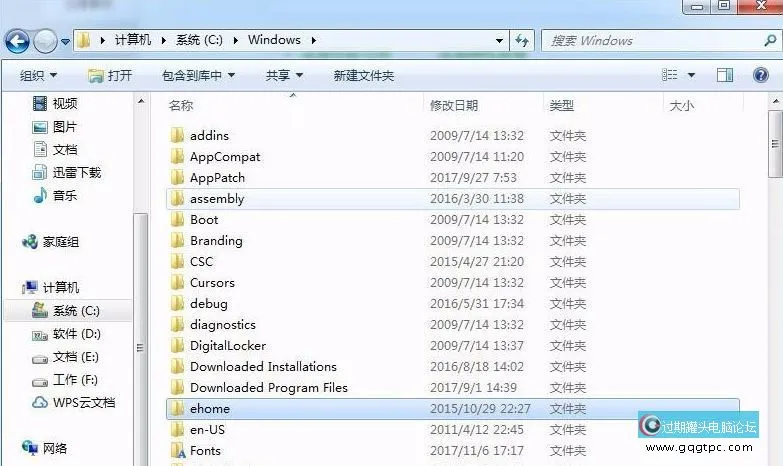Viewport: 783px width, 466px height.
Task: Open the 组织 menu
Action: pos(38,75)
